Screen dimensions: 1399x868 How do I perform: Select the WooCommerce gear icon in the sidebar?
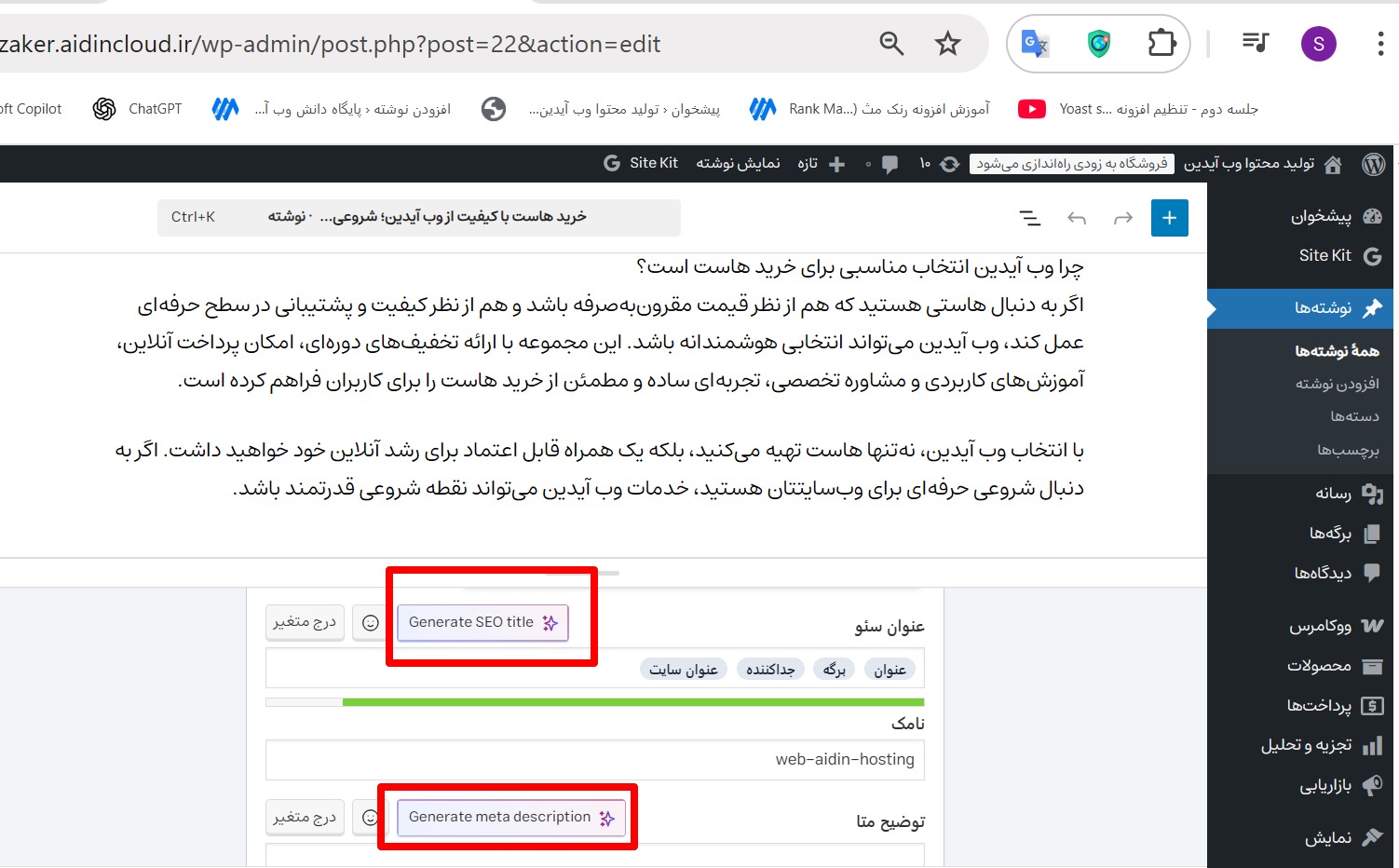pos(1372,626)
